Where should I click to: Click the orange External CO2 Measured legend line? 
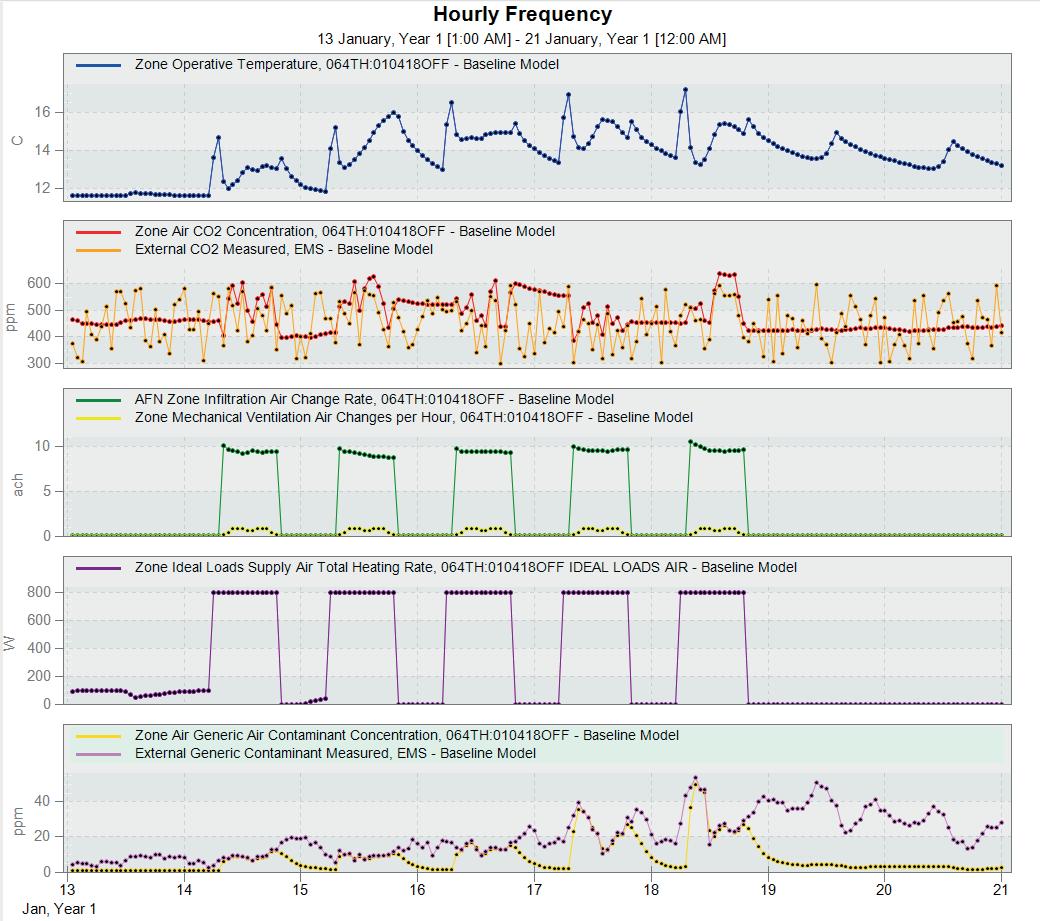coord(98,250)
